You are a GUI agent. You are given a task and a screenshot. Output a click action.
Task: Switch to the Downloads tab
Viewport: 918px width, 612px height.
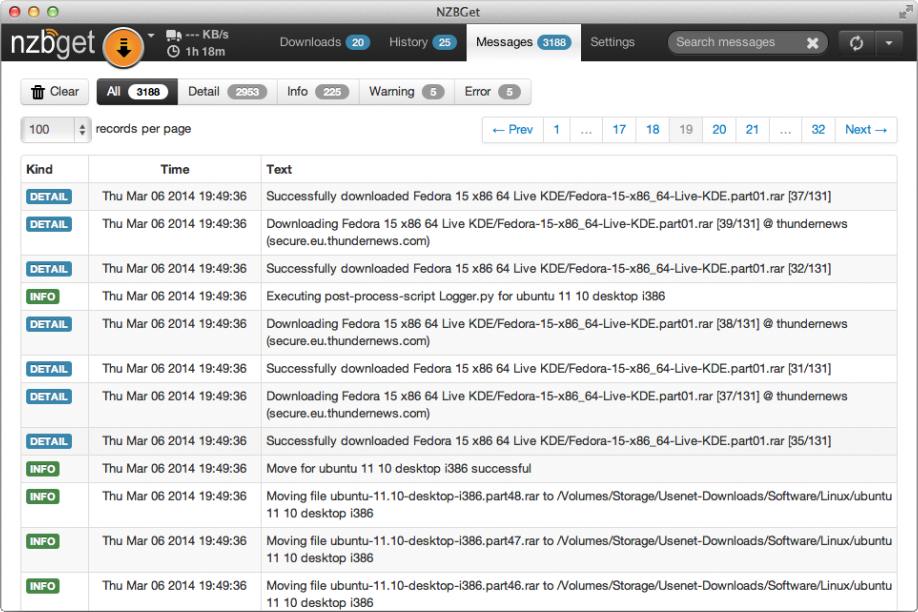point(324,42)
